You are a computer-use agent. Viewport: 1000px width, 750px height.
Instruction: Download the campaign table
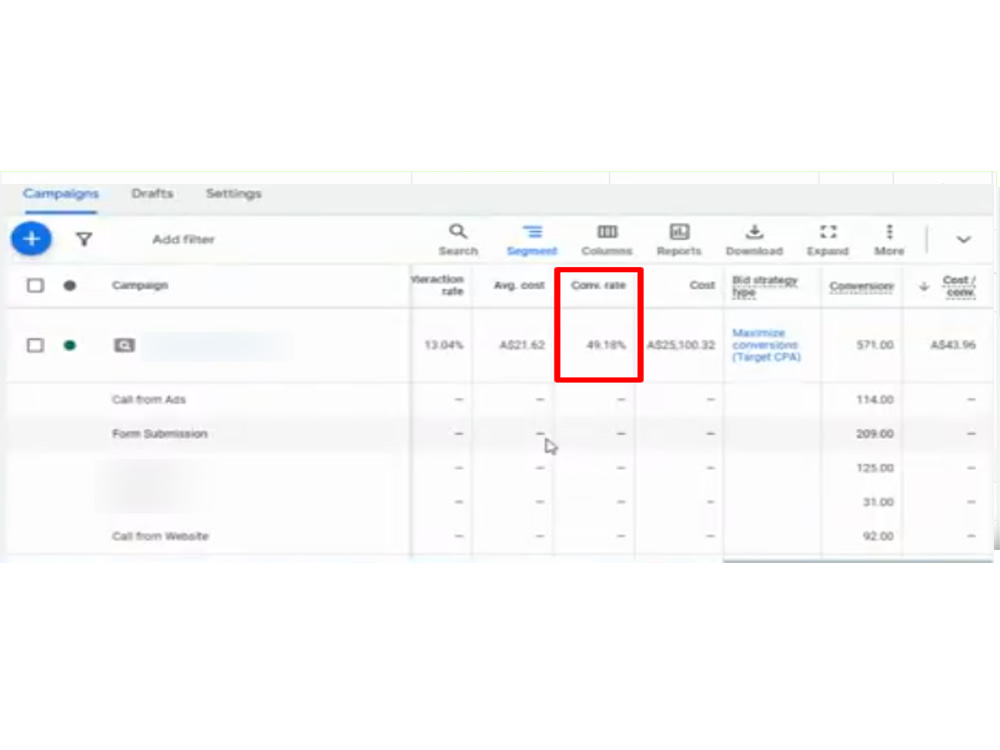point(754,240)
